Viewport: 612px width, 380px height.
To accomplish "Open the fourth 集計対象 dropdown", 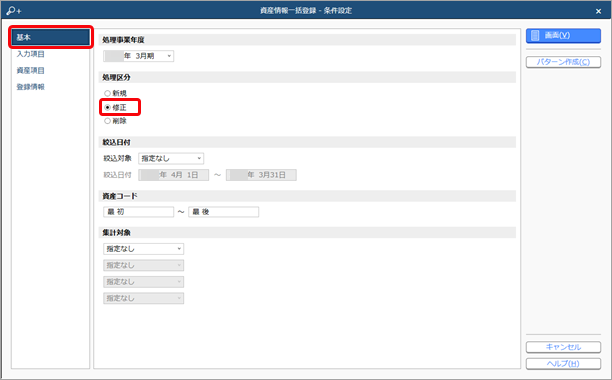I will point(144,298).
